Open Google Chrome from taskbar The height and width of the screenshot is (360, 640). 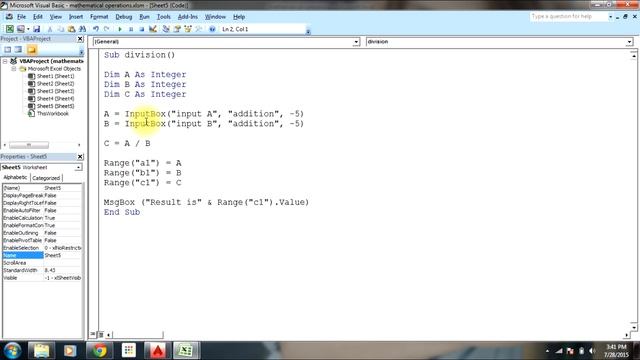pyautogui.click(x=99, y=351)
